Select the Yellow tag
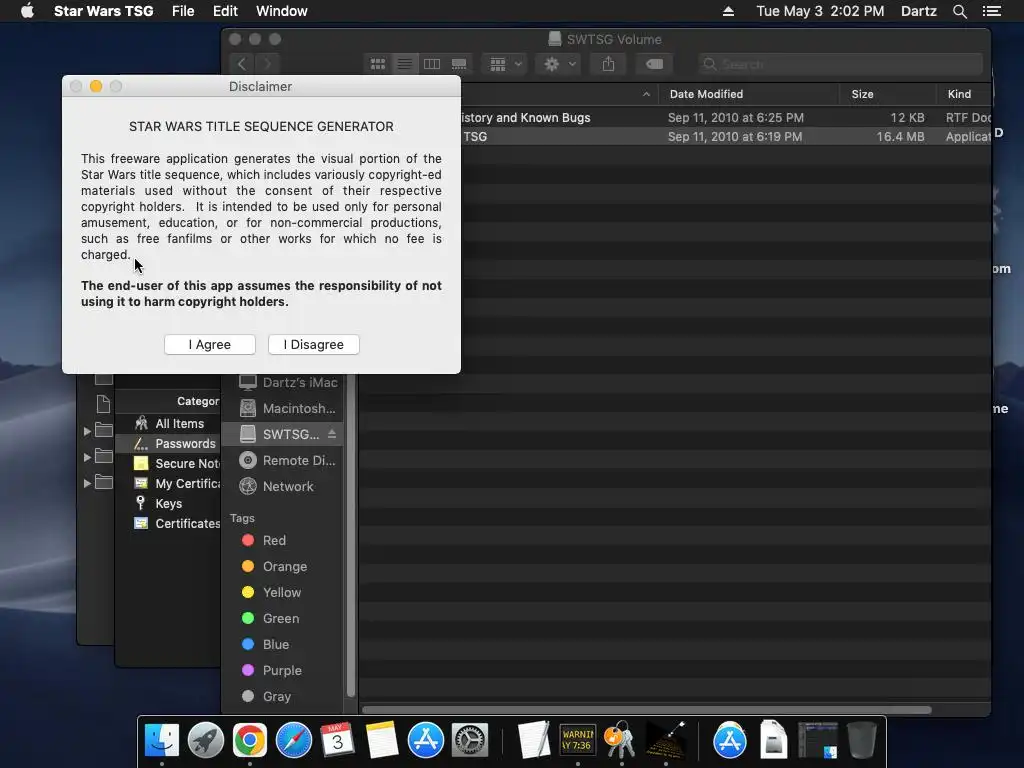Viewport: 1024px width, 768px height. (284, 592)
